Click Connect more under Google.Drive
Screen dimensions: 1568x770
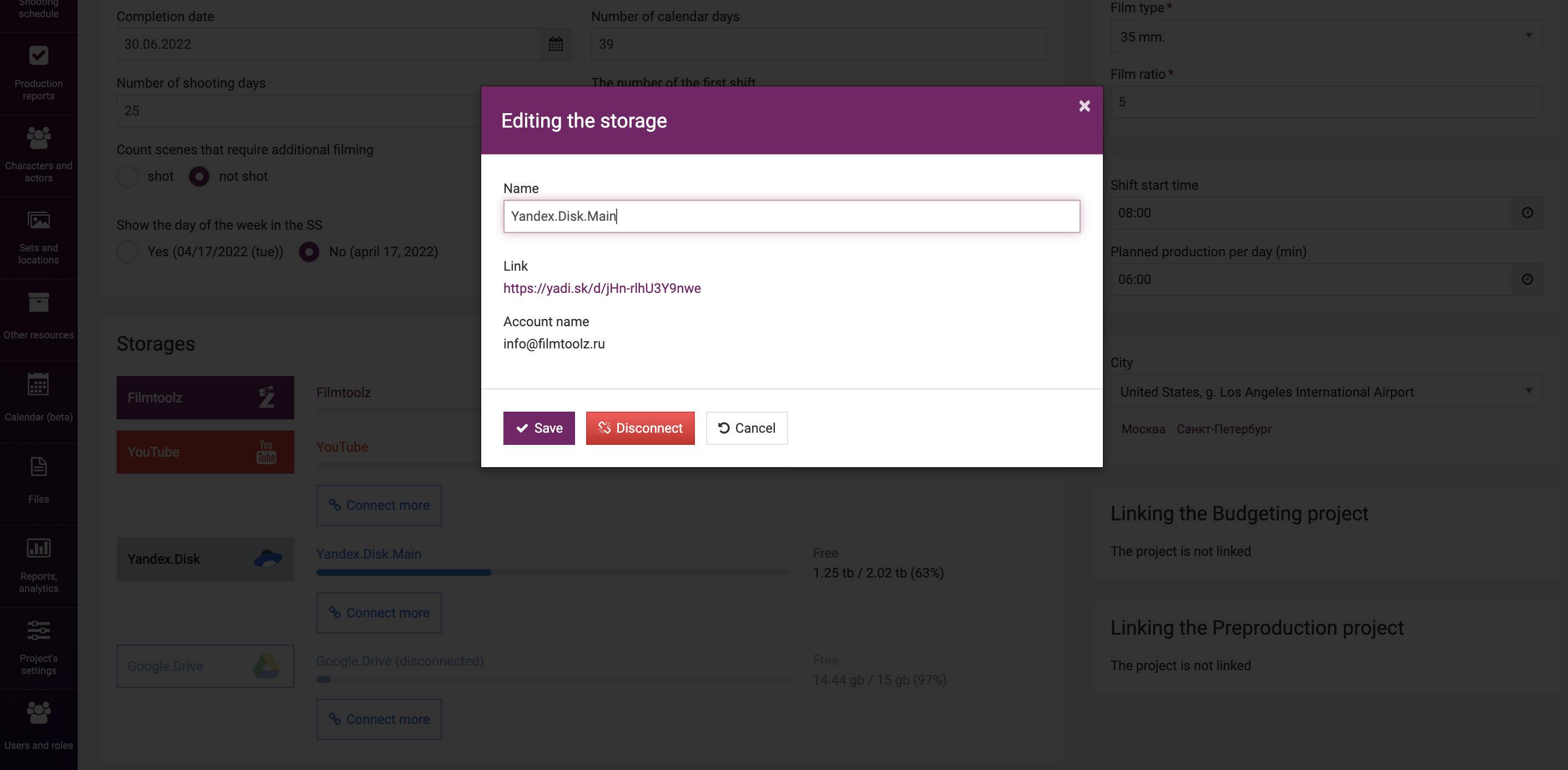(379, 720)
